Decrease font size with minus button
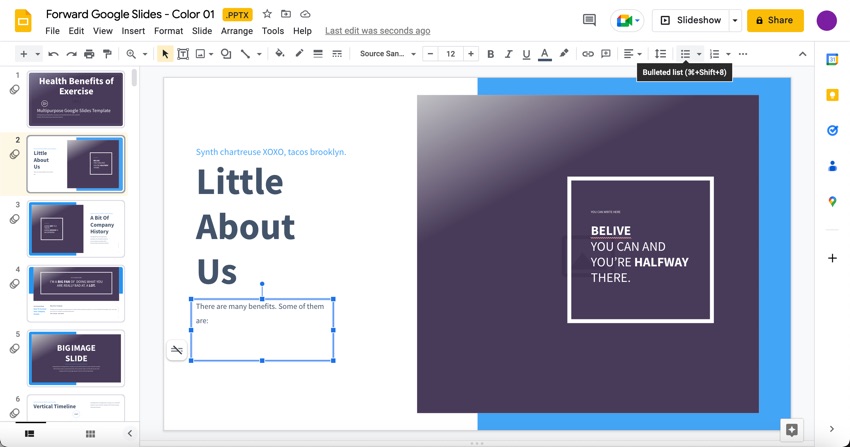 [x=430, y=54]
